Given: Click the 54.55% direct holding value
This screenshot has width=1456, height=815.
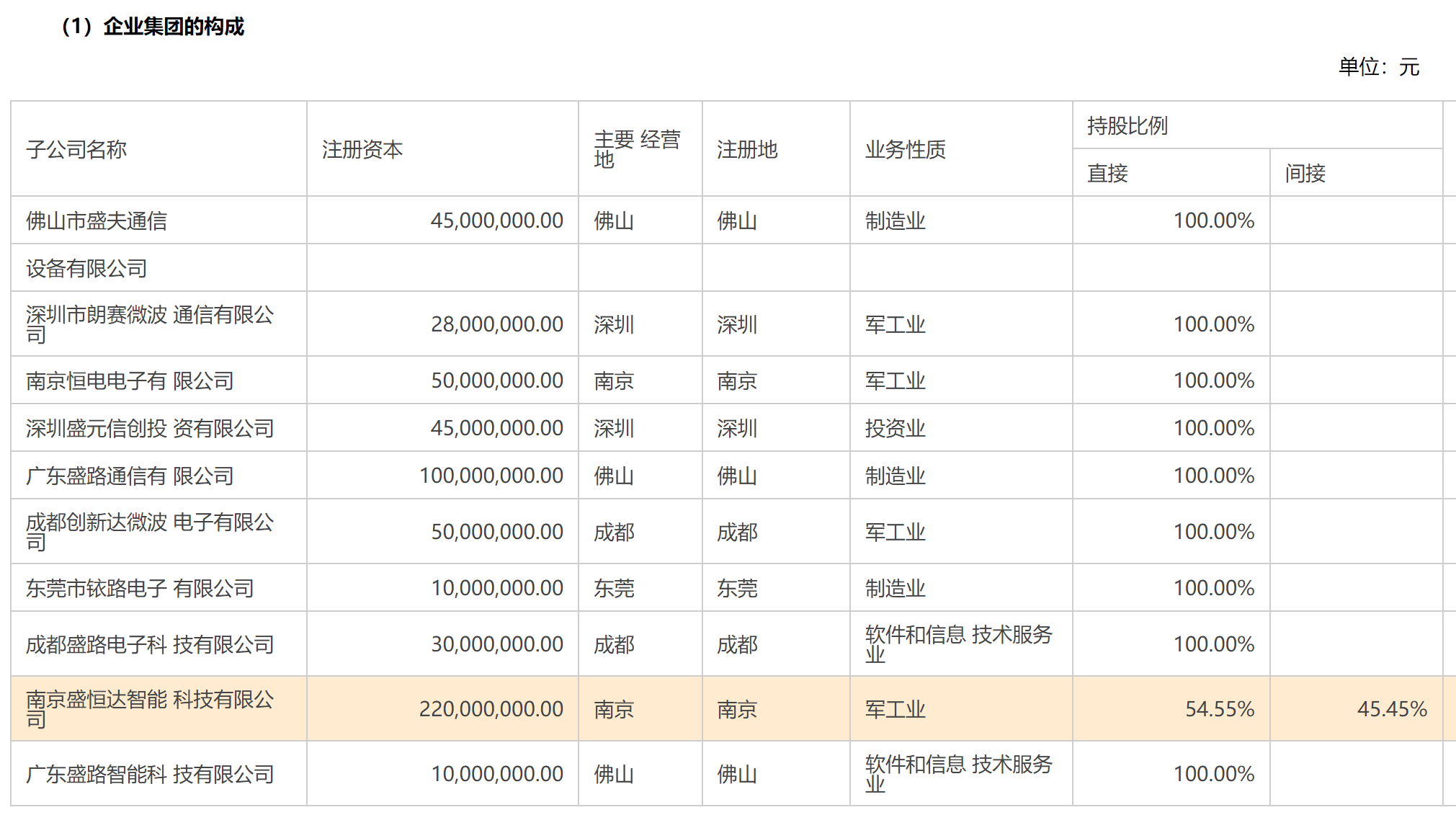Looking at the screenshot, I should [1220, 709].
